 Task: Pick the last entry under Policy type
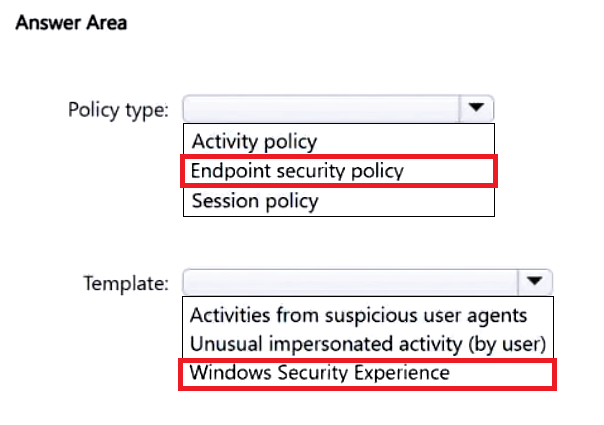point(254,201)
